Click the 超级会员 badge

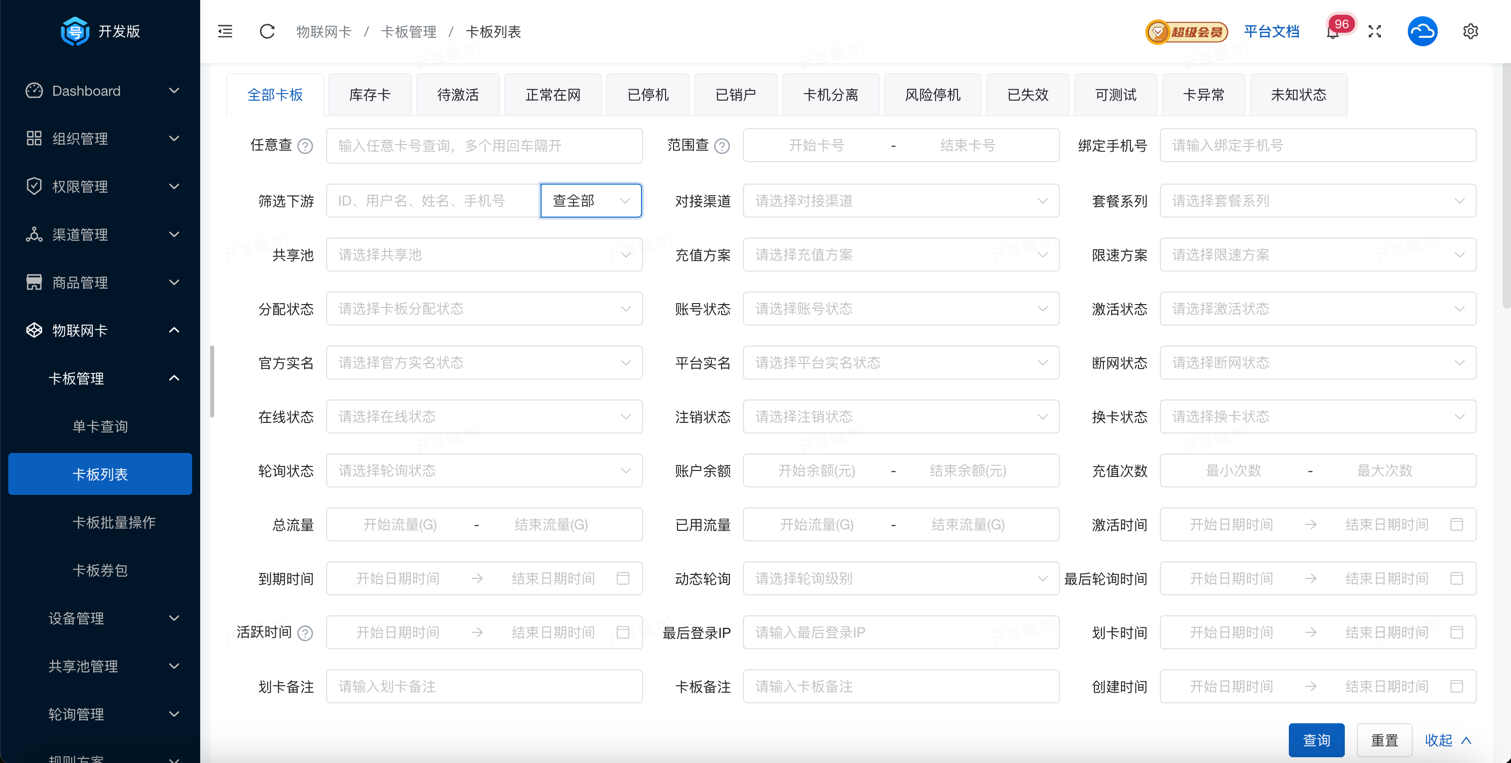point(1186,32)
